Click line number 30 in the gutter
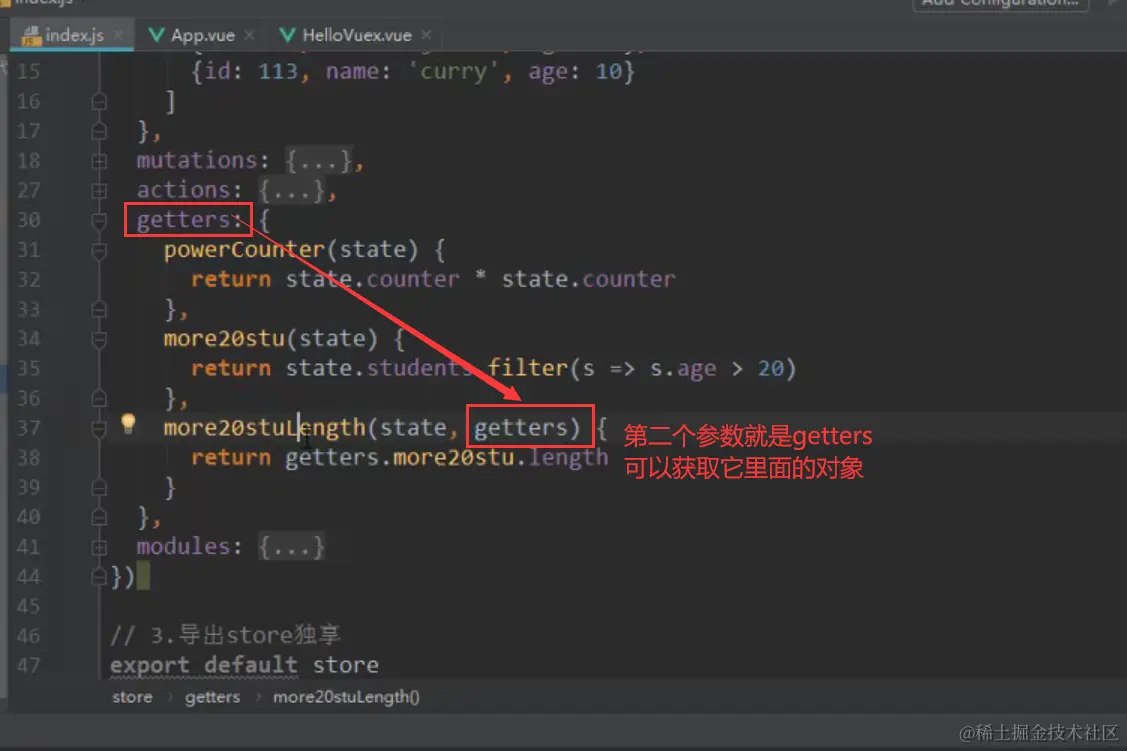Viewport: 1127px width, 751px height. tap(29, 220)
